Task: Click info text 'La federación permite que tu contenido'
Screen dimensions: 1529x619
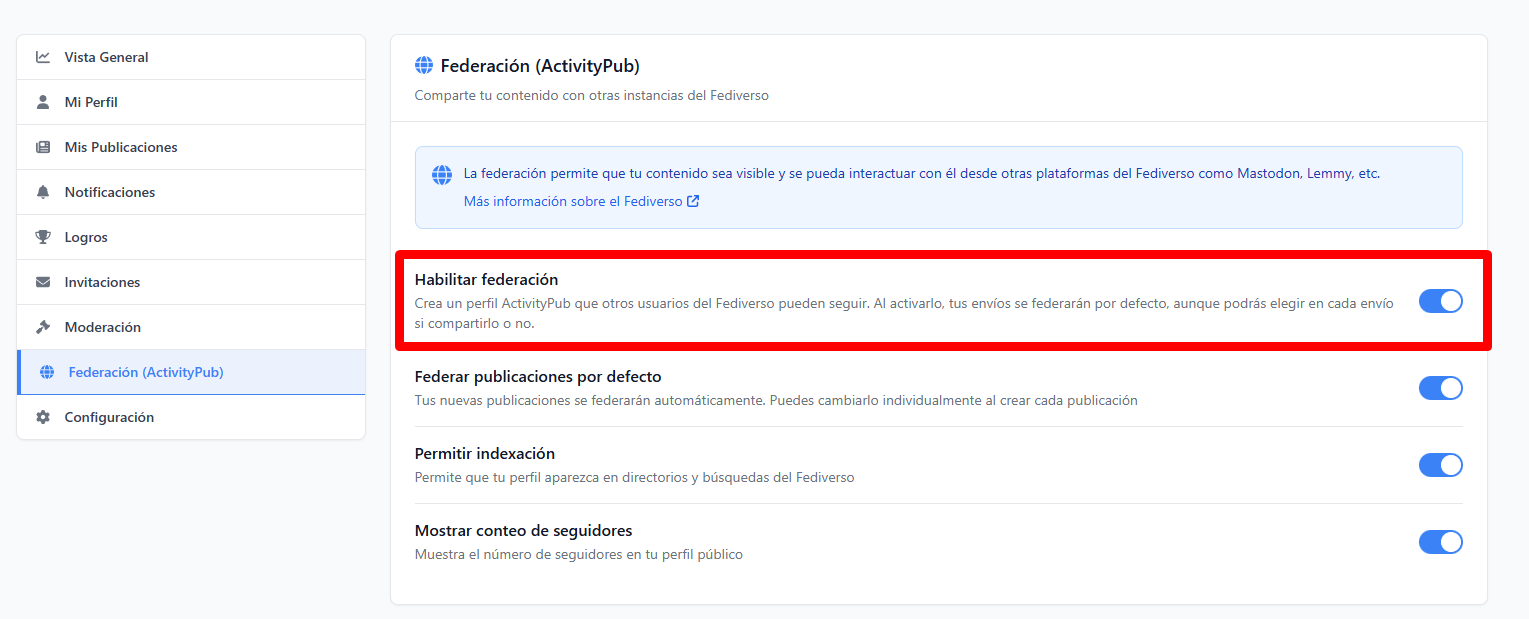Action: point(922,173)
